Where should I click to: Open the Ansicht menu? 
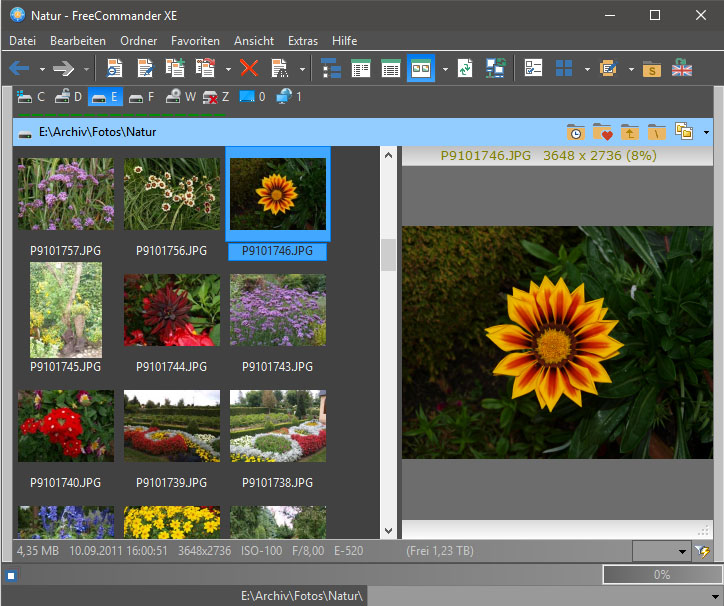pos(254,41)
